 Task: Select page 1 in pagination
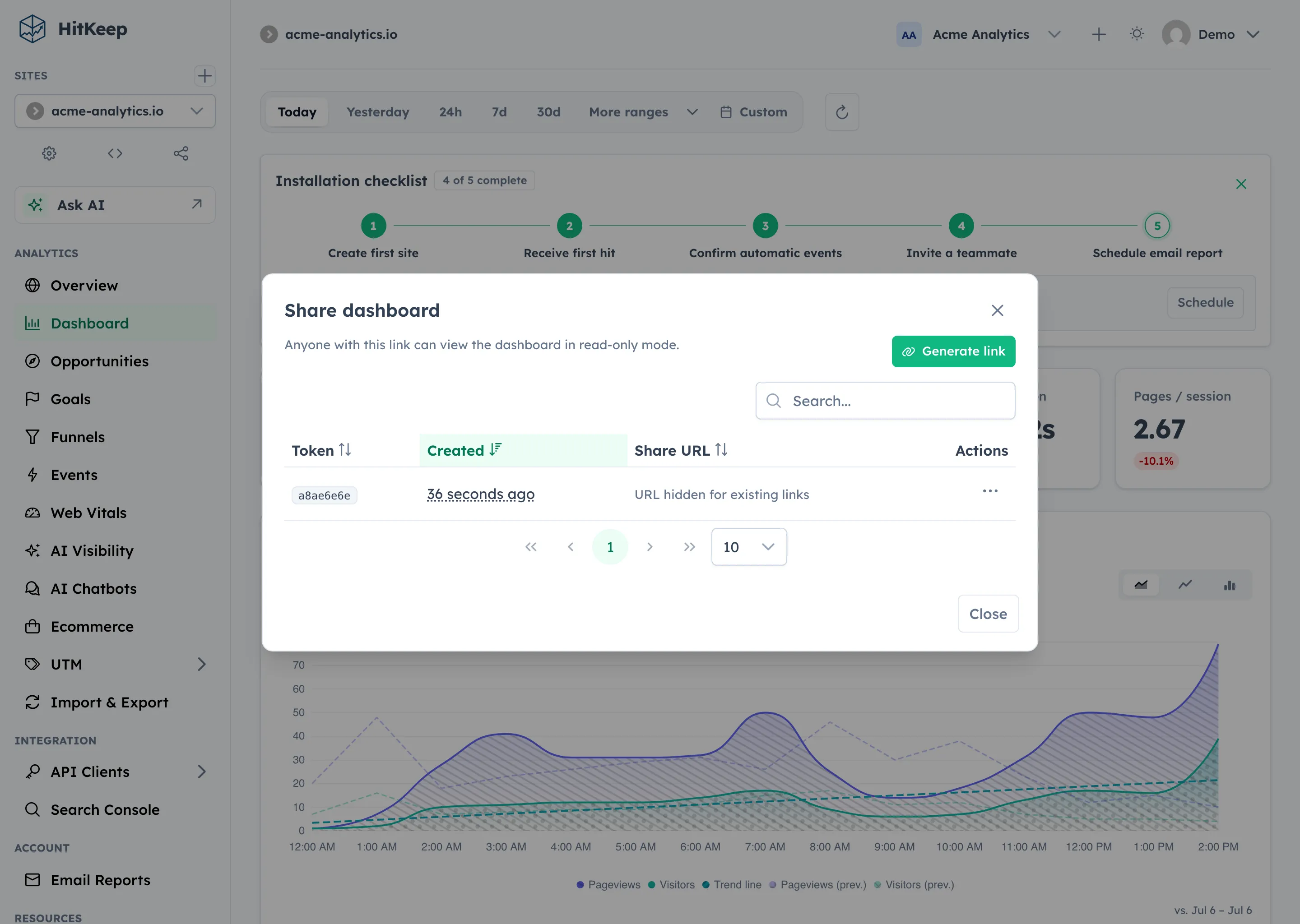[610, 547]
